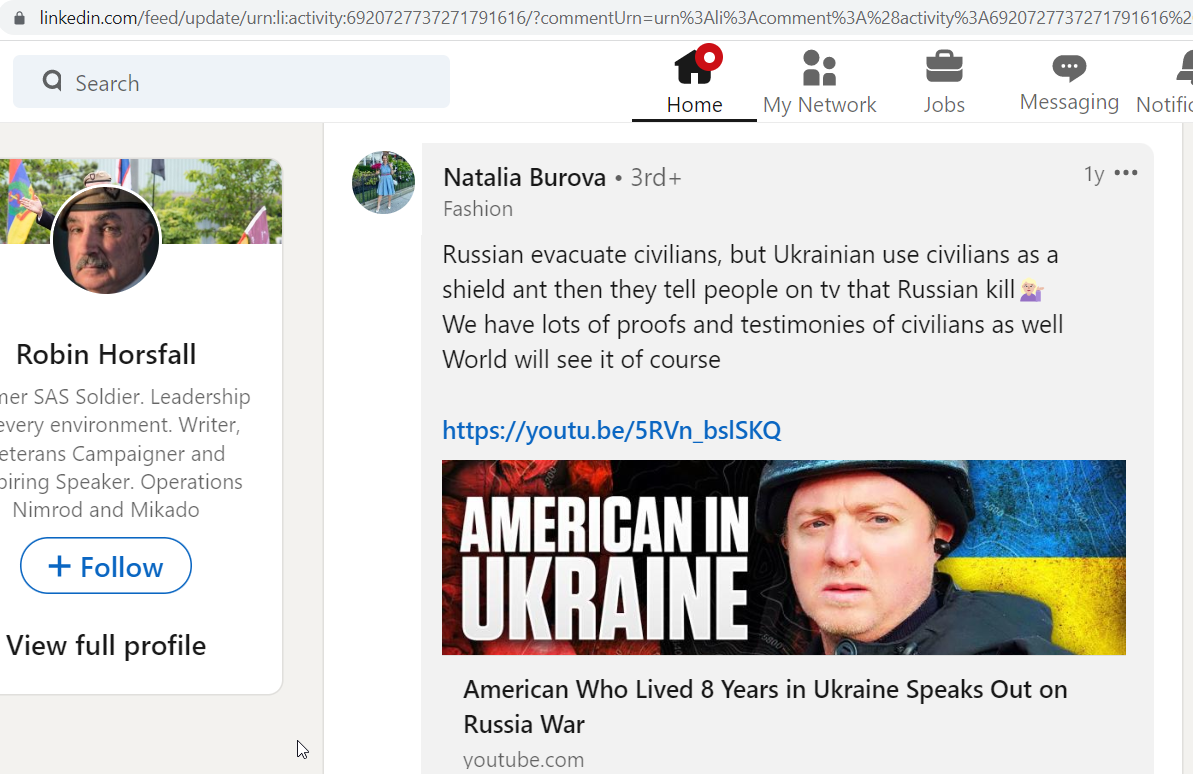Open the three-dot menu on Natalia's post
The width and height of the screenshot is (1193, 774).
tap(1126, 173)
